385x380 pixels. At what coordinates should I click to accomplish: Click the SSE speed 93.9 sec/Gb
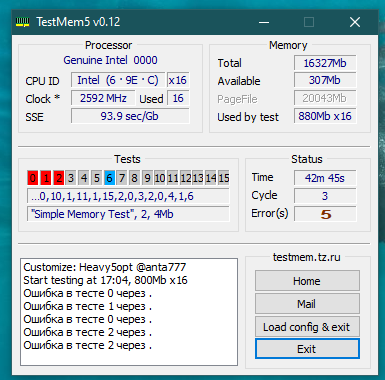click(130, 116)
